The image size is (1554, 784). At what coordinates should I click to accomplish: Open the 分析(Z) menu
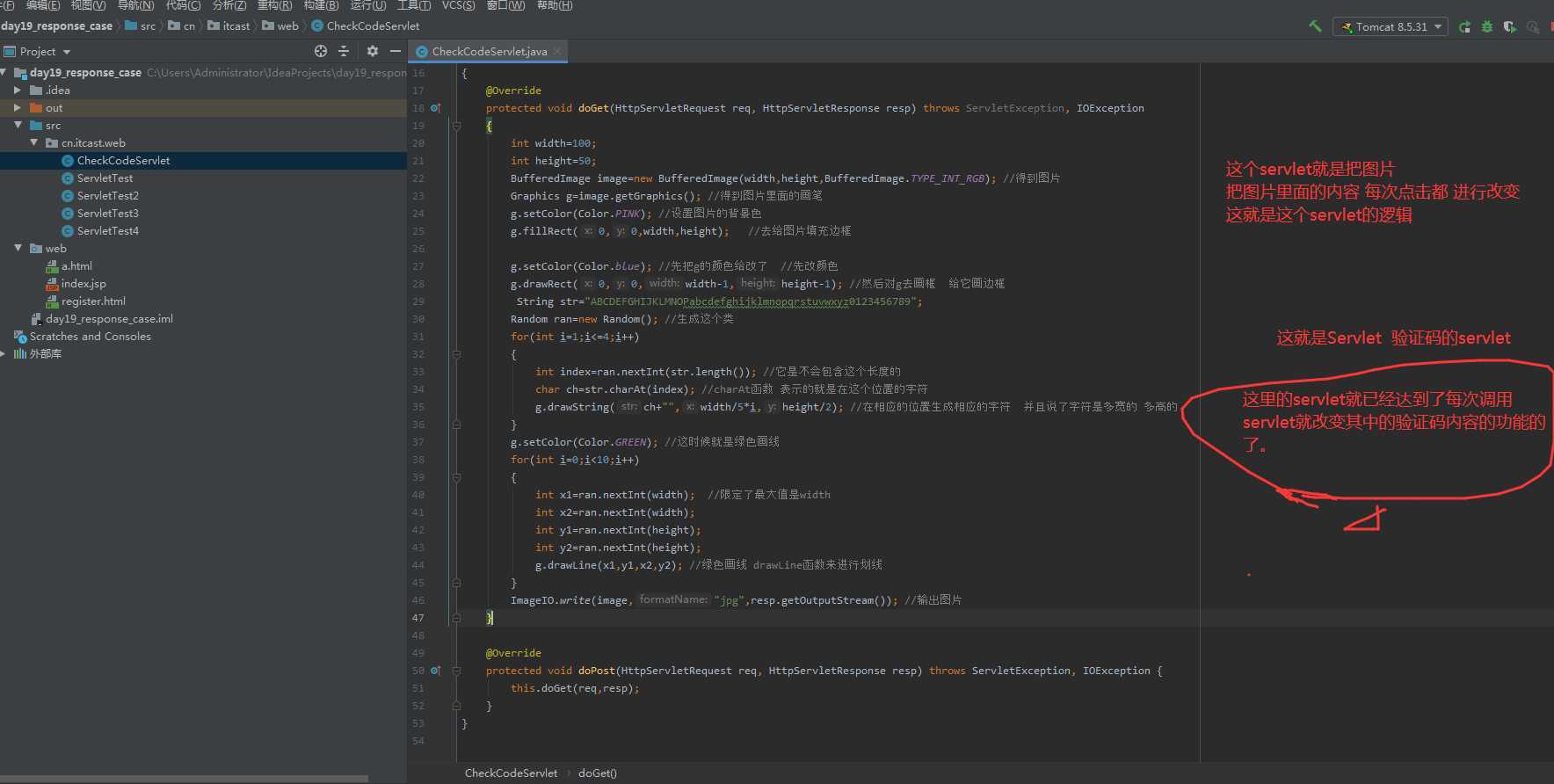coord(229,5)
